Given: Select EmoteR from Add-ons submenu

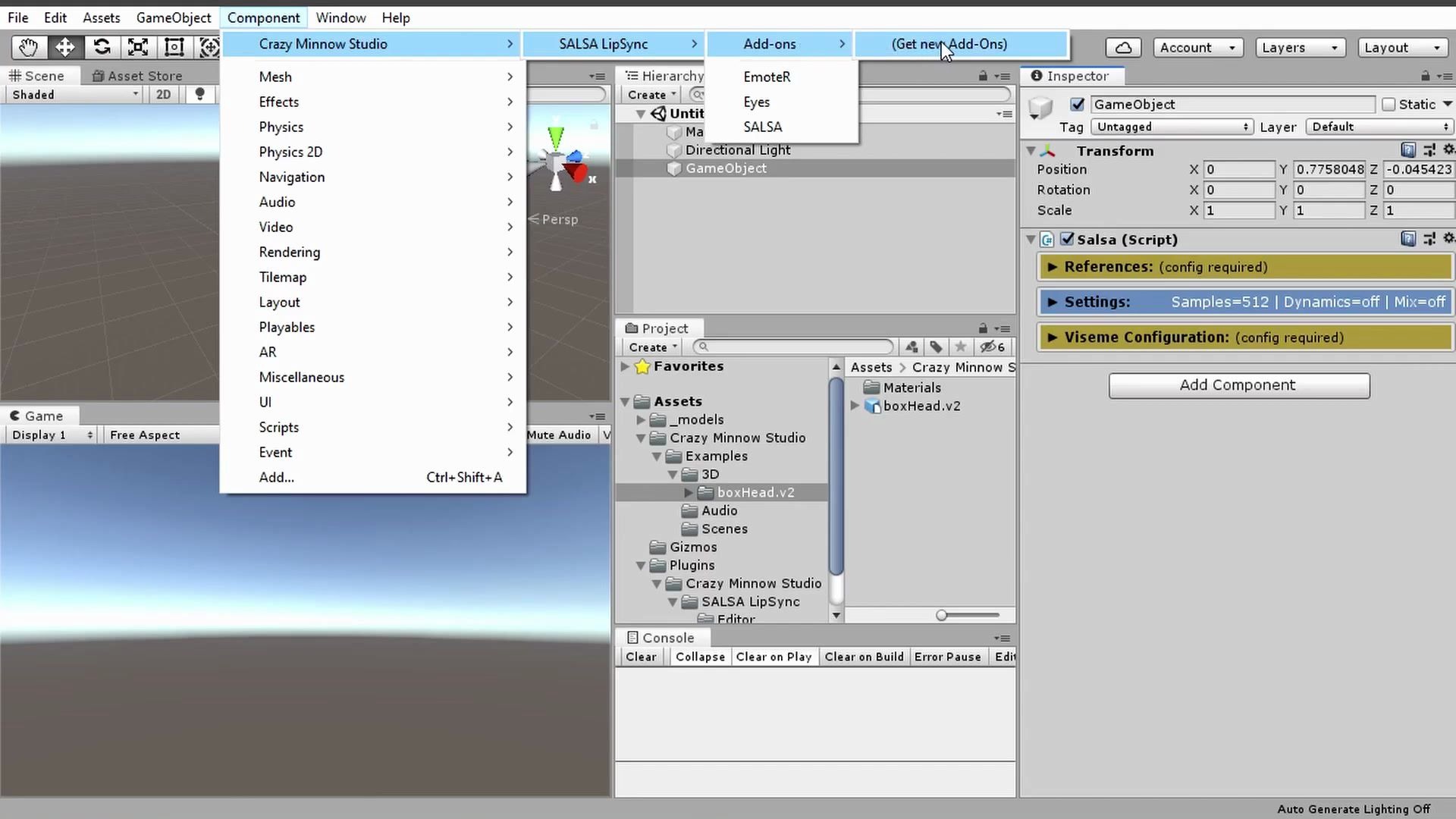Looking at the screenshot, I should (782, 77).
